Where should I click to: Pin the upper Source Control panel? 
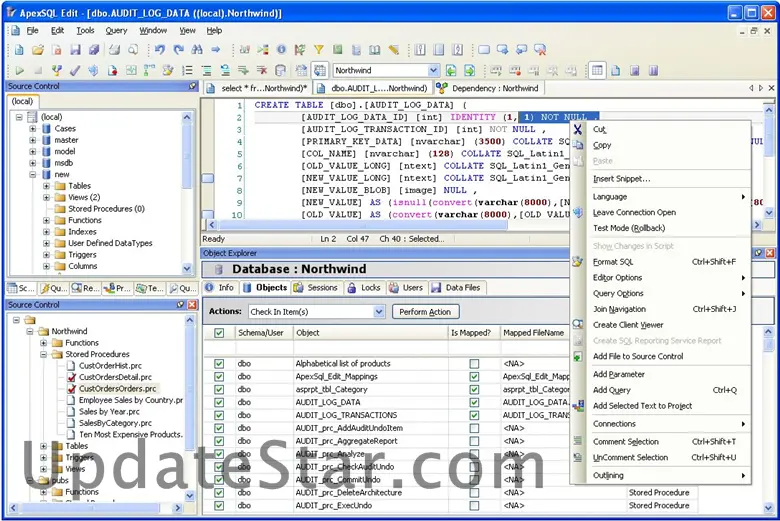[193, 86]
